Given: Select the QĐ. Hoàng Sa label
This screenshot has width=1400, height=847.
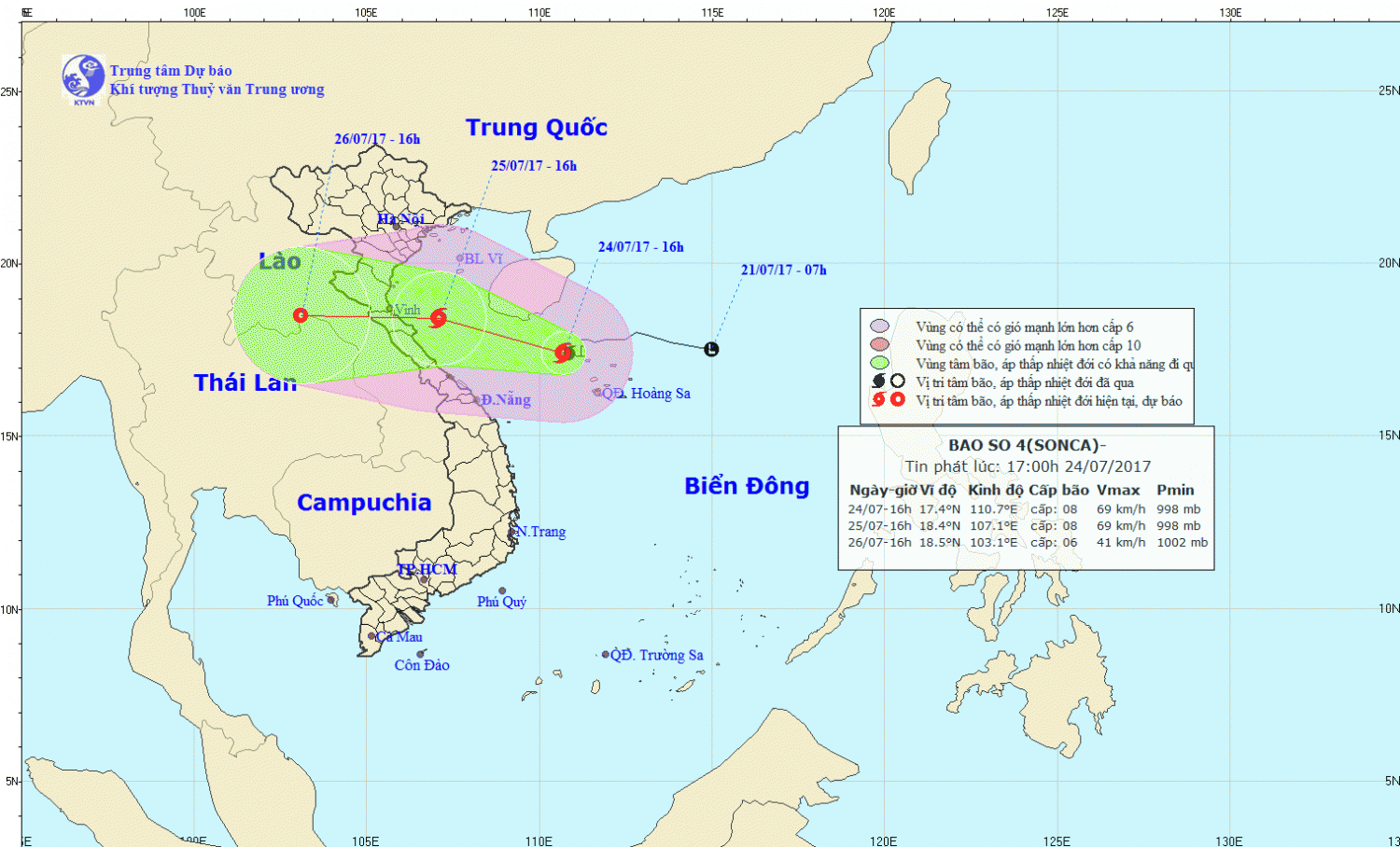Looking at the screenshot, I should click(x=646, y=394).
